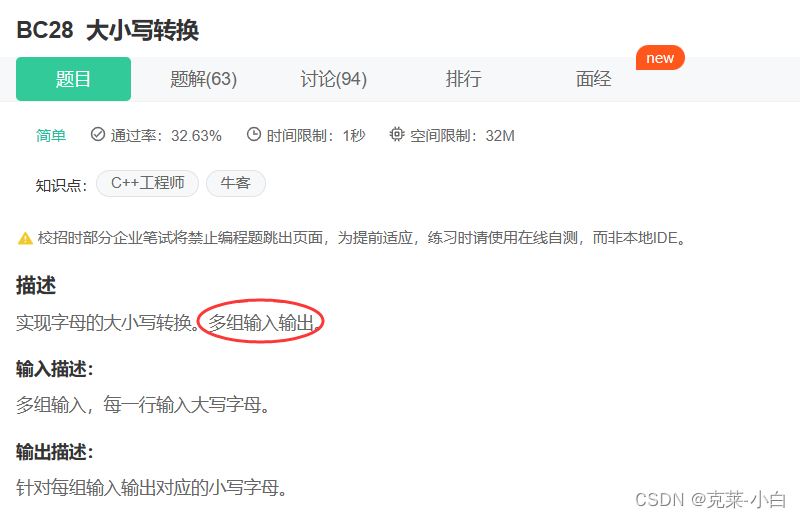Screen dimensions: 800x518
Task: Click the orange new badge
Action: tap(660, 58)
